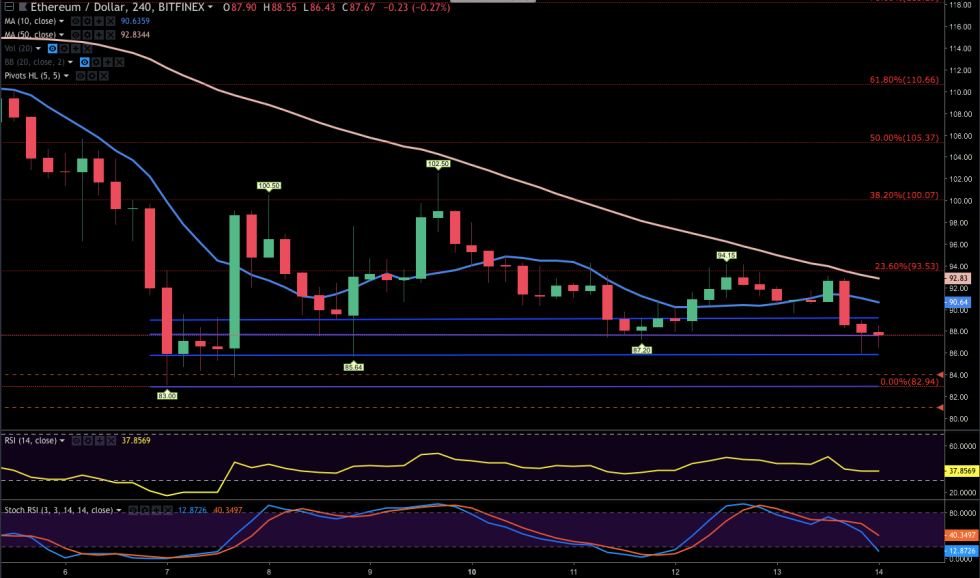Open settings gear for MA (50, close)
The image size is (980, 578).
87,35
